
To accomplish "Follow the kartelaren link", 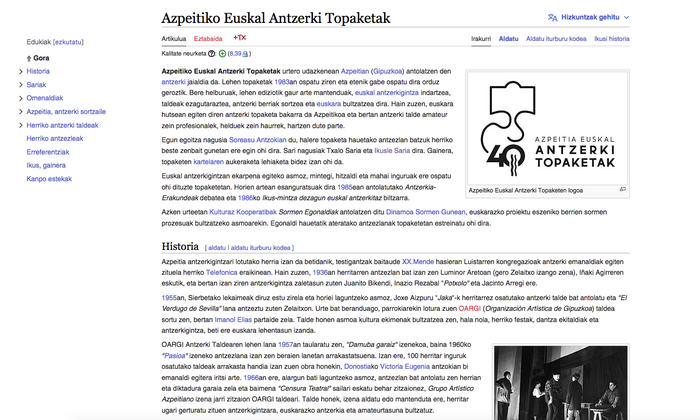I will [x=208, y=162].
